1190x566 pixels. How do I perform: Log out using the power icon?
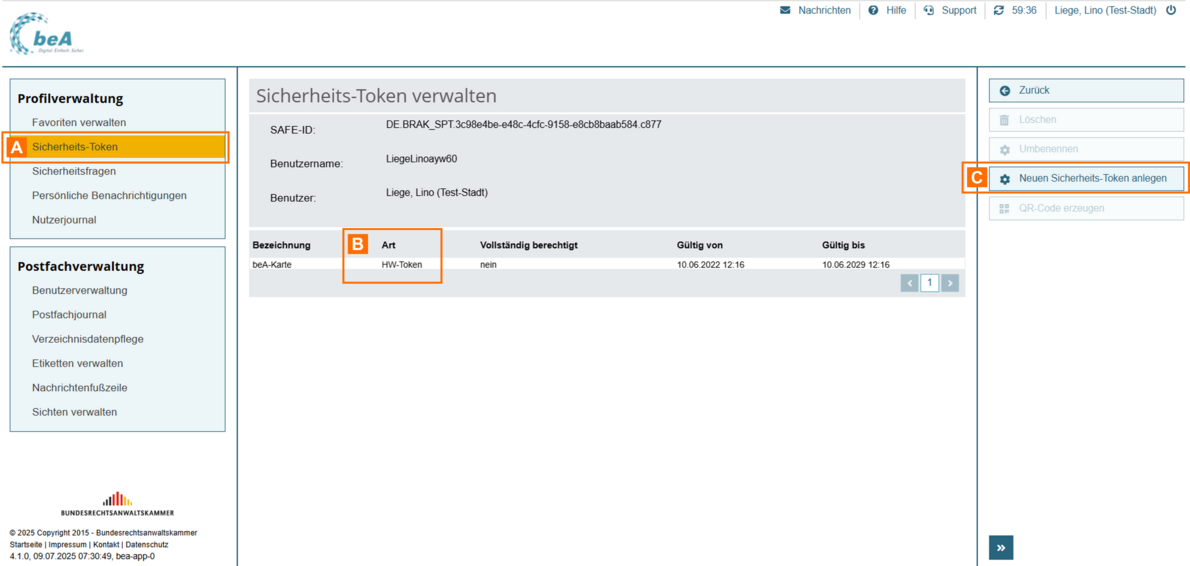(1171, 11)
